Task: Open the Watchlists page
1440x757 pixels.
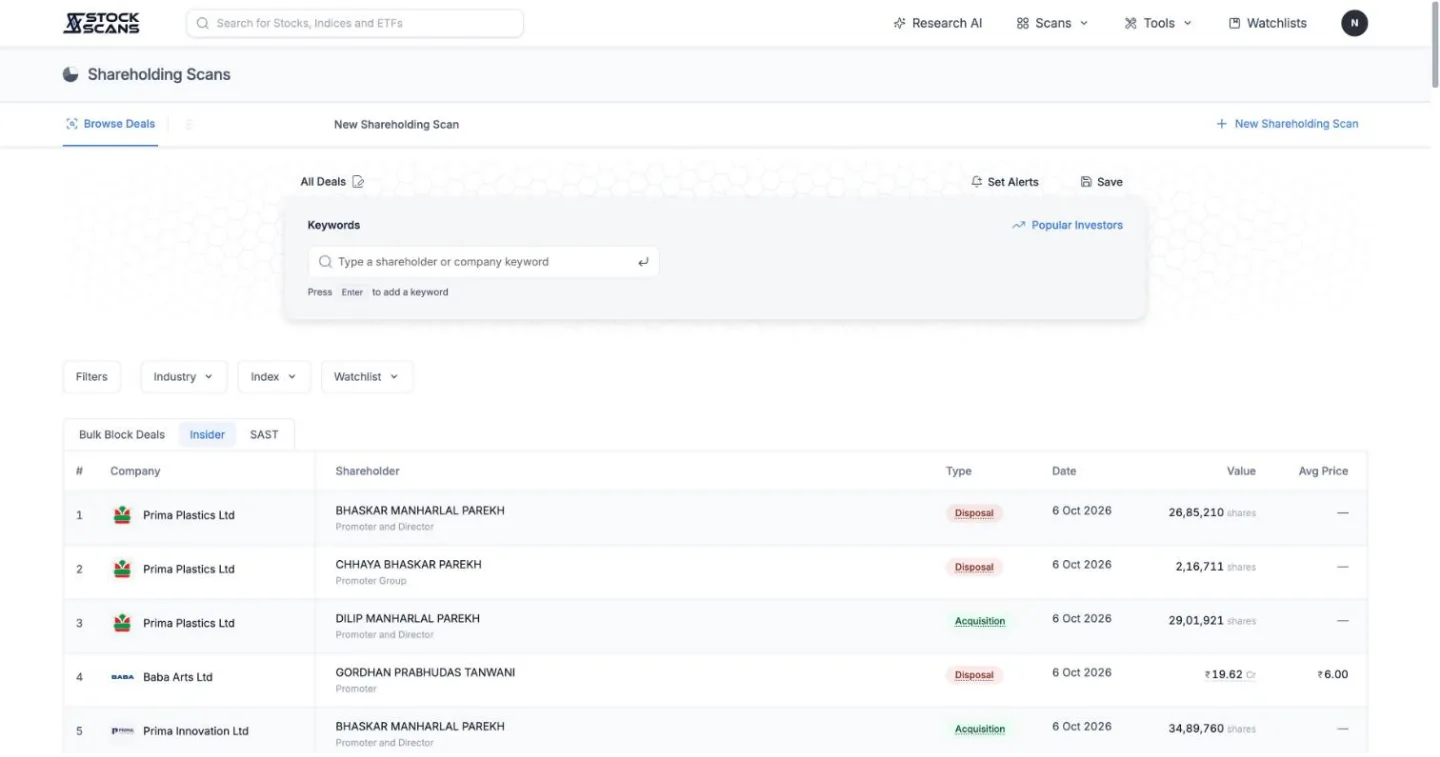Action: pyautogui.click(x=1267, y=23)
